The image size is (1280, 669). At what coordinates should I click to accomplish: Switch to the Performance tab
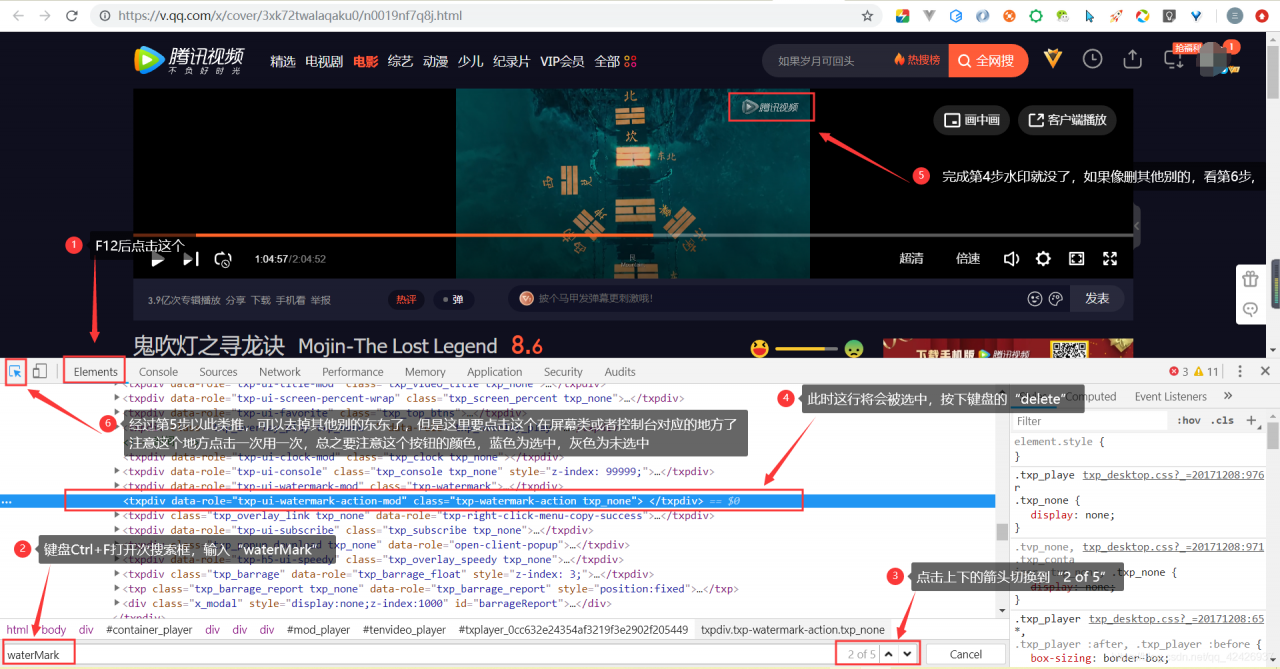coord(352,372)
